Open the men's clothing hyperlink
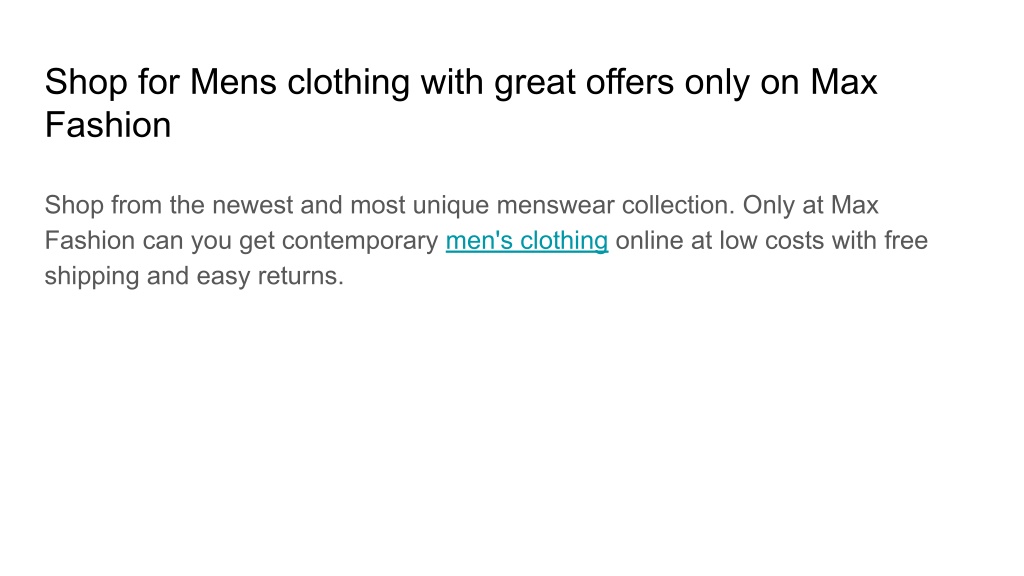 [526, 241]
